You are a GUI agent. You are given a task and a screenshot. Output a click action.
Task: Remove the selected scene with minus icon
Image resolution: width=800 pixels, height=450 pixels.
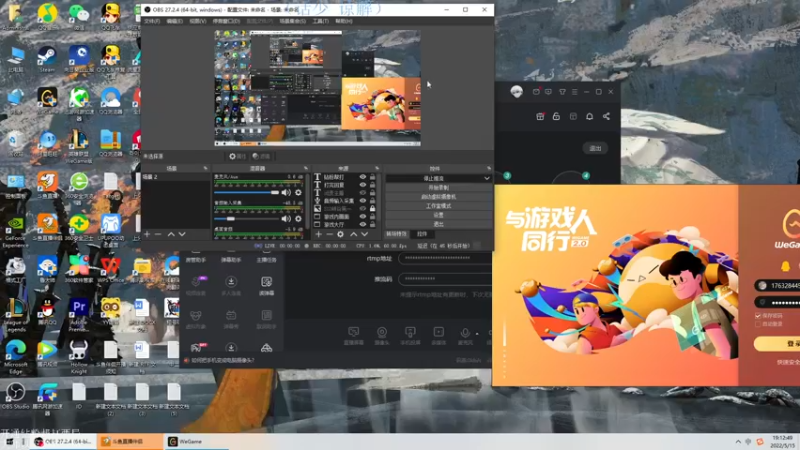click(158, 234)
